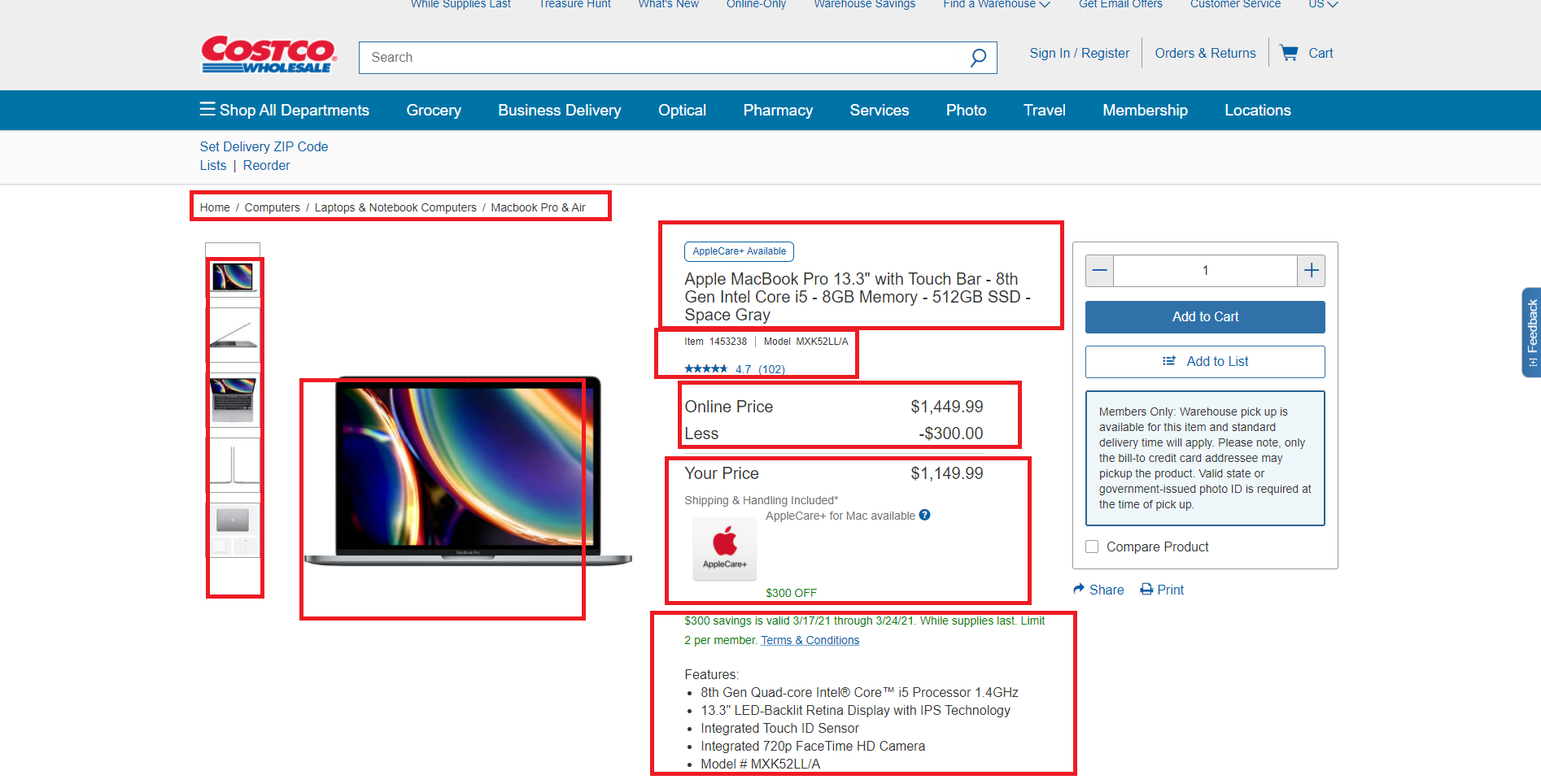Go to Laptops & Notebook Computers breadcrumb

coord(395,207)
